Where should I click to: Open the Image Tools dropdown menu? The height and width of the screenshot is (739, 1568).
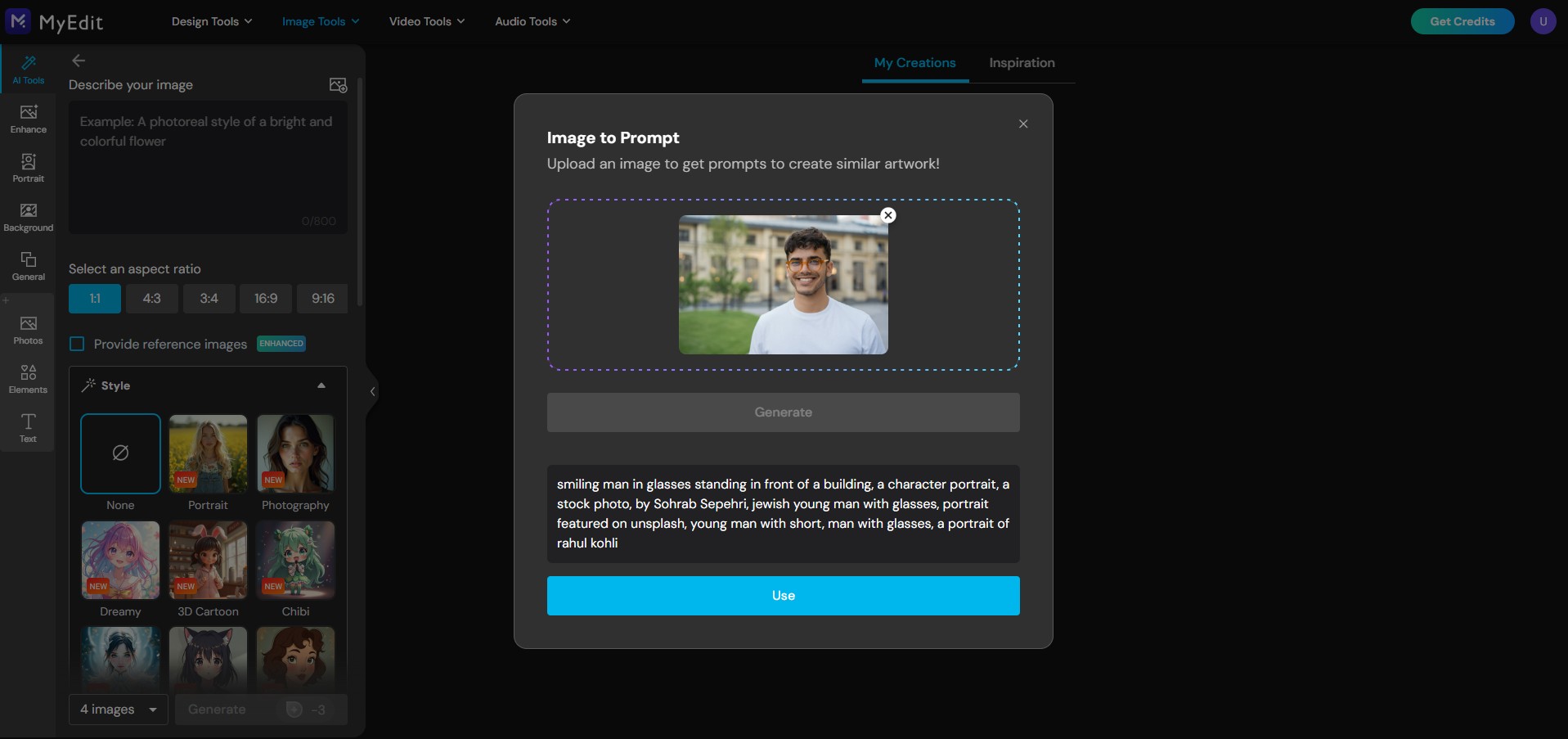click(320, 21)
